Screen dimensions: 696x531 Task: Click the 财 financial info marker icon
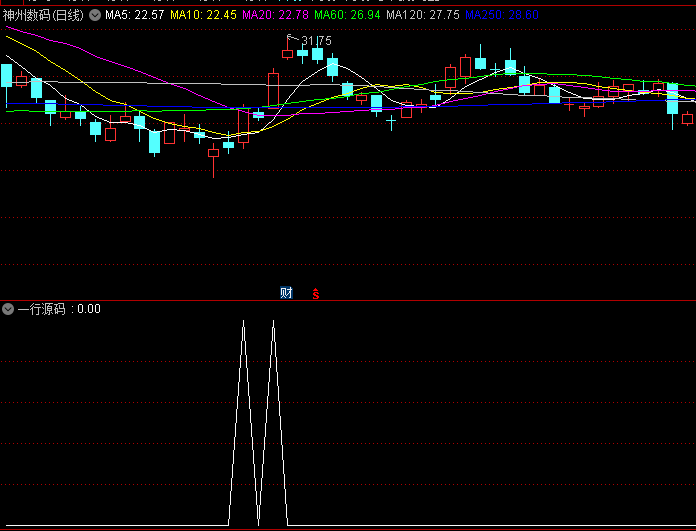coord(286,293)
